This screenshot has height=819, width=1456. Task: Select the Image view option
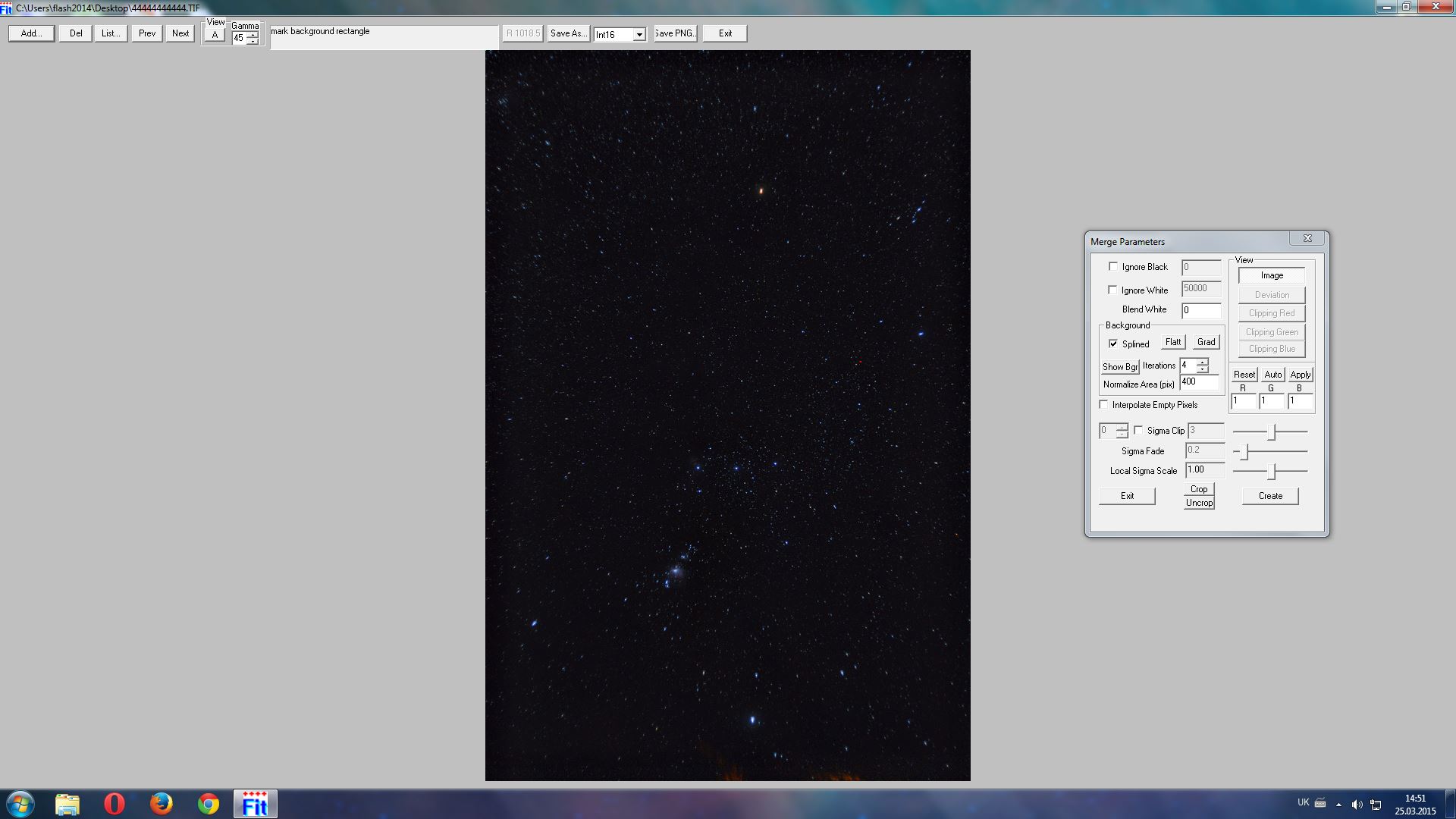1271,276
